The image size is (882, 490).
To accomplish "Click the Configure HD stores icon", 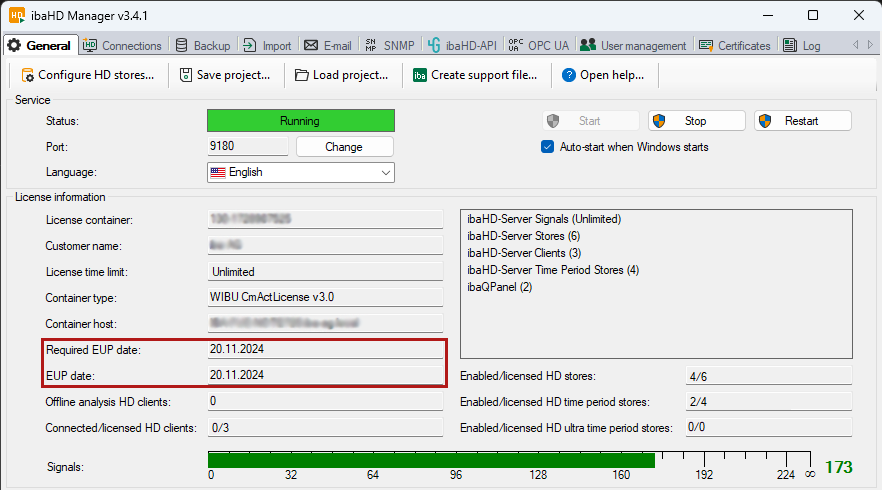I will pyautogui.click(x=28, y=75).
